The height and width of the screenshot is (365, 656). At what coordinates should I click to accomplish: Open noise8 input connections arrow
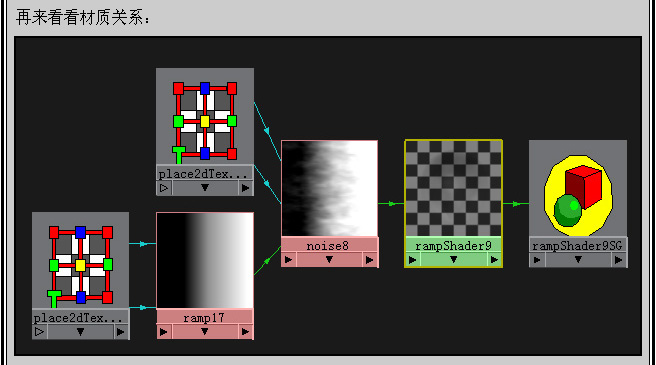[289, 260]
